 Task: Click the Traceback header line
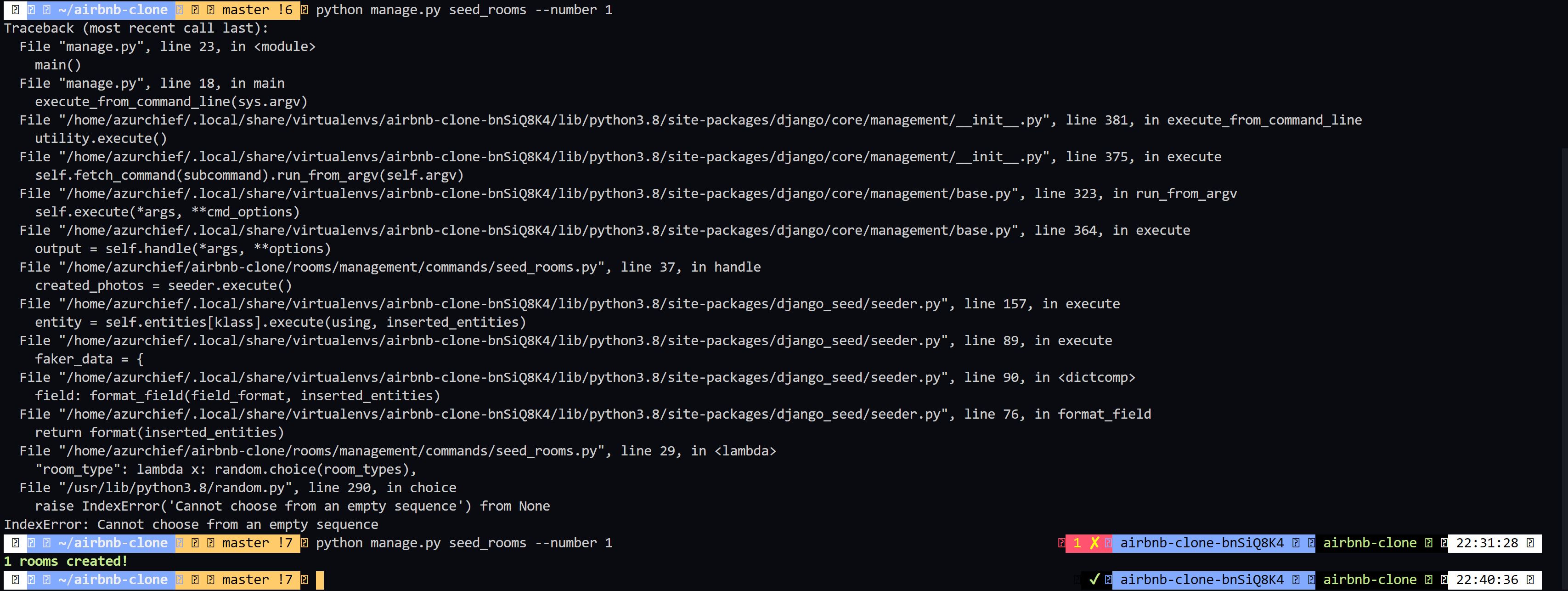point(136,28)
